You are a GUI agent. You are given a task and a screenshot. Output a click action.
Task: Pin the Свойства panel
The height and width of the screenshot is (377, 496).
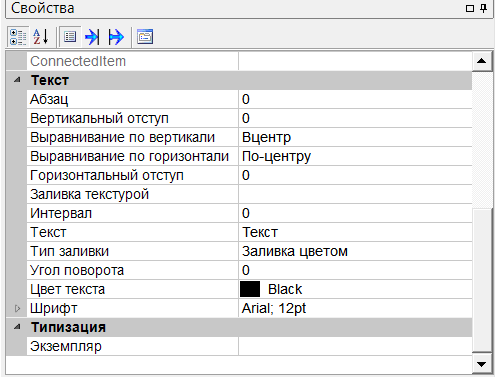tap(484, 8)
